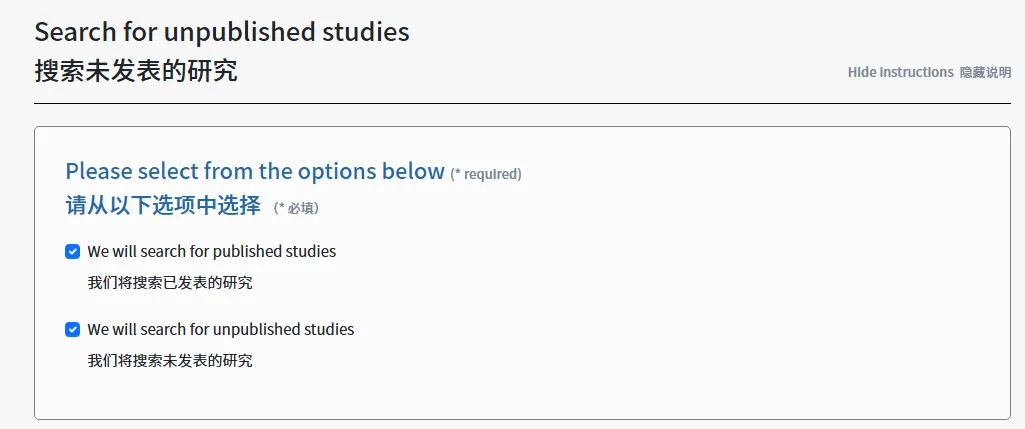Click the 'We will search for published studies' label
Screen dimensions: 1025x429
point(212,252)
